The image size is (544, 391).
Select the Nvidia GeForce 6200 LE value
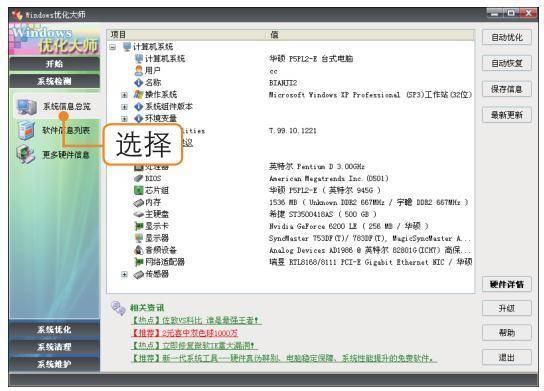pyautogui.click(x=349, y=226)
